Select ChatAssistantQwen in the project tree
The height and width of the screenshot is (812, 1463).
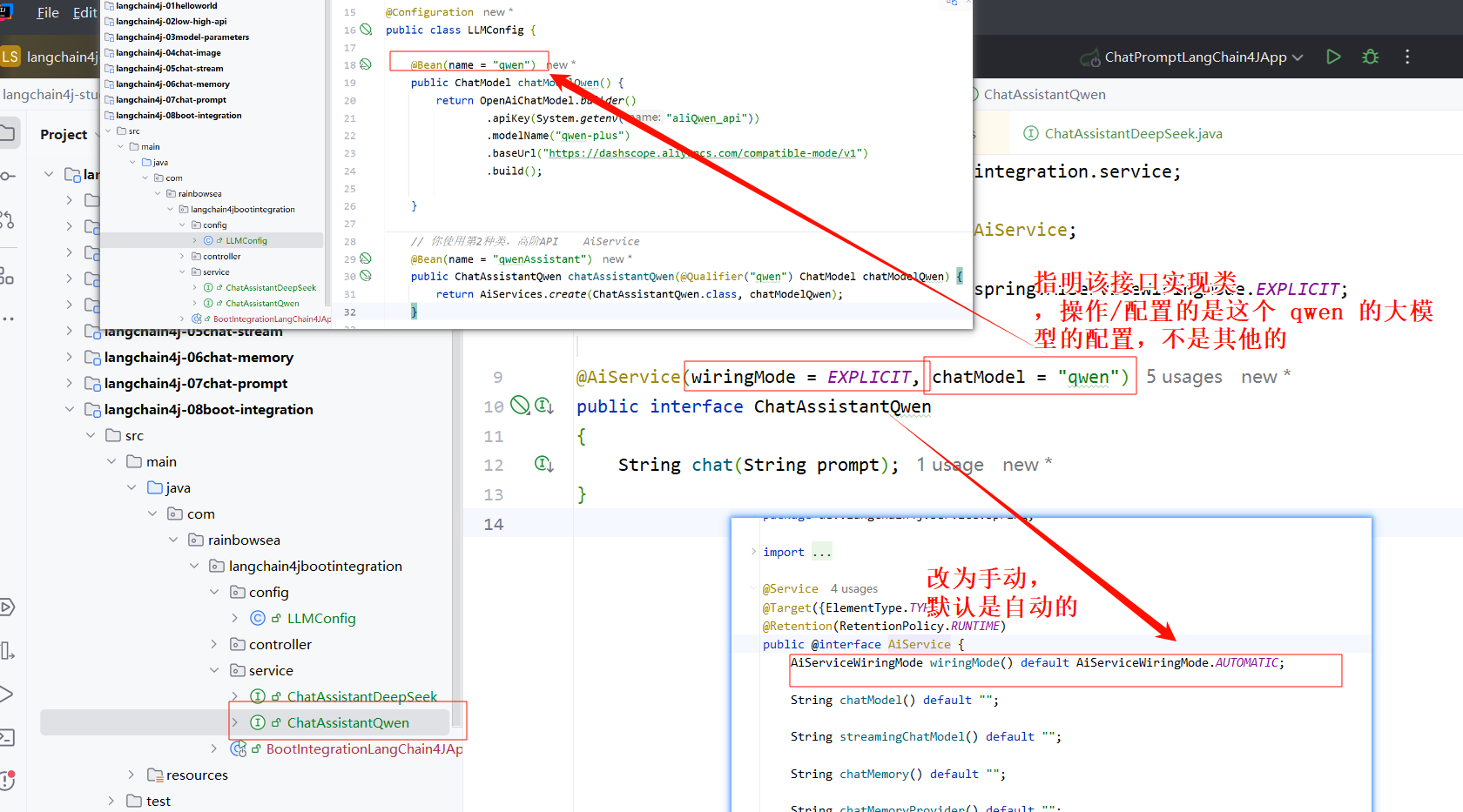(x=347, y=722)
